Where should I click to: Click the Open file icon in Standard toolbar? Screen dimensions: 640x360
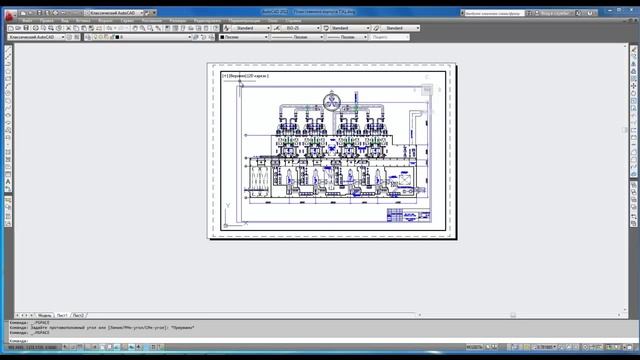pos(18,28)
